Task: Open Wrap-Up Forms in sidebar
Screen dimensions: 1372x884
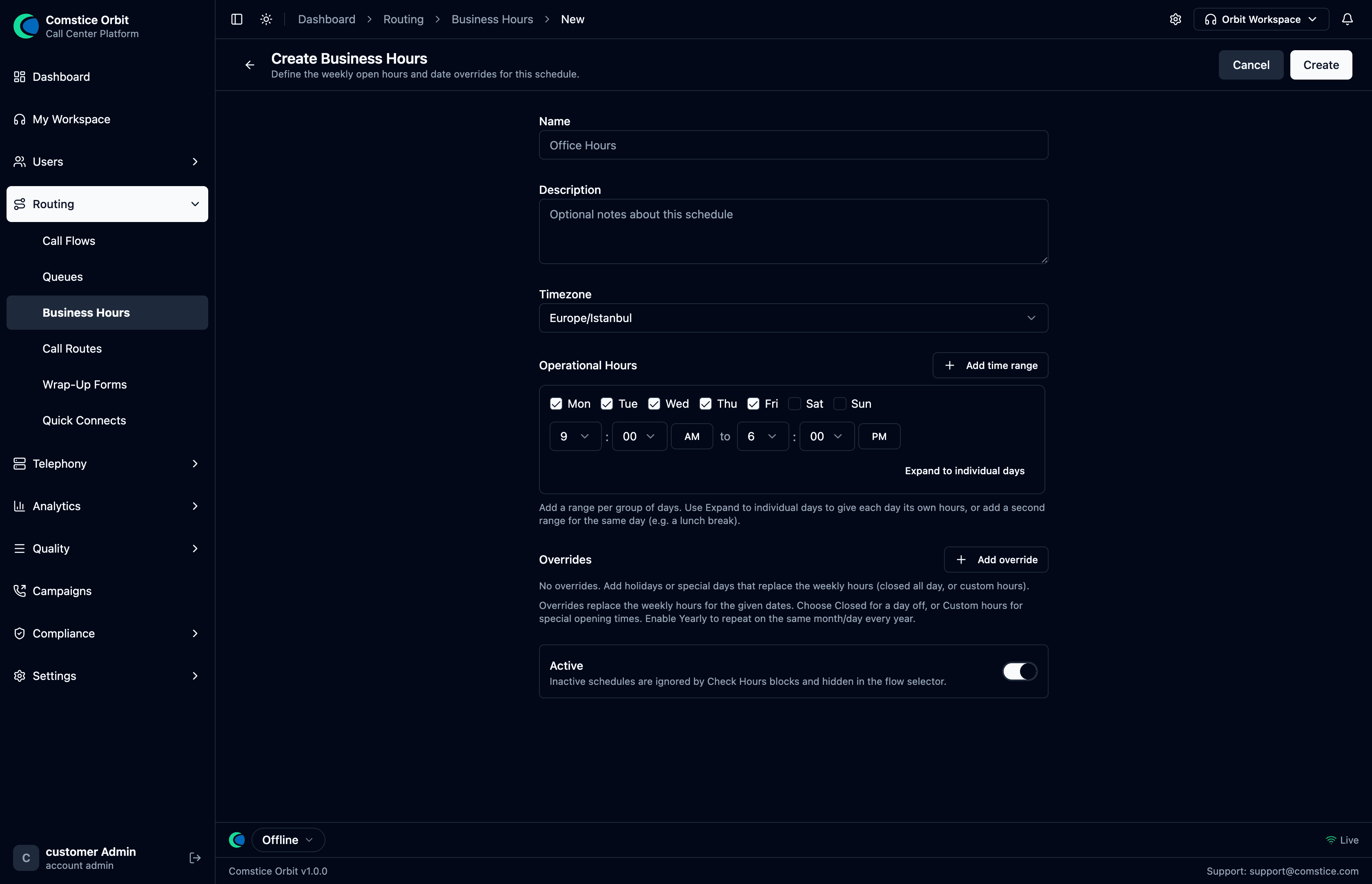Action: pos(107,384)
